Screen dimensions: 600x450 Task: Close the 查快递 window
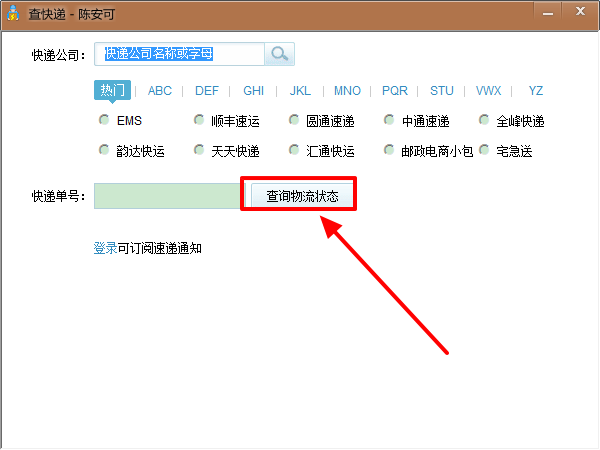pyautogui.click(x=580, y=11)
